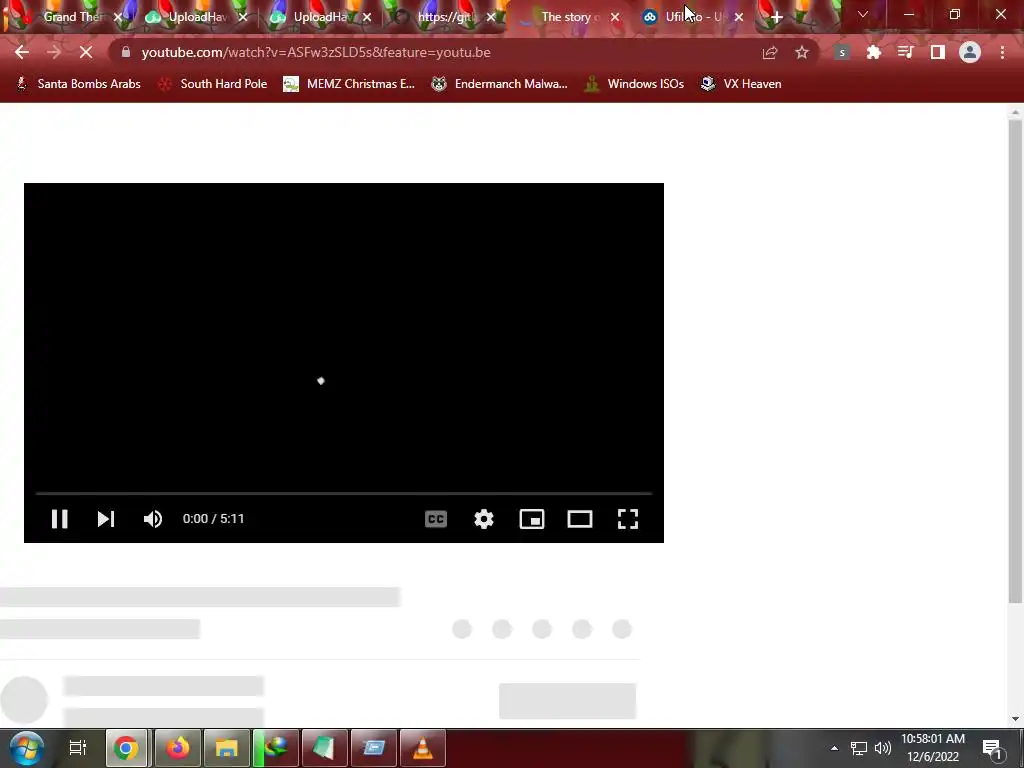
Task: Stop loading the page
Action: pos(86,52)
